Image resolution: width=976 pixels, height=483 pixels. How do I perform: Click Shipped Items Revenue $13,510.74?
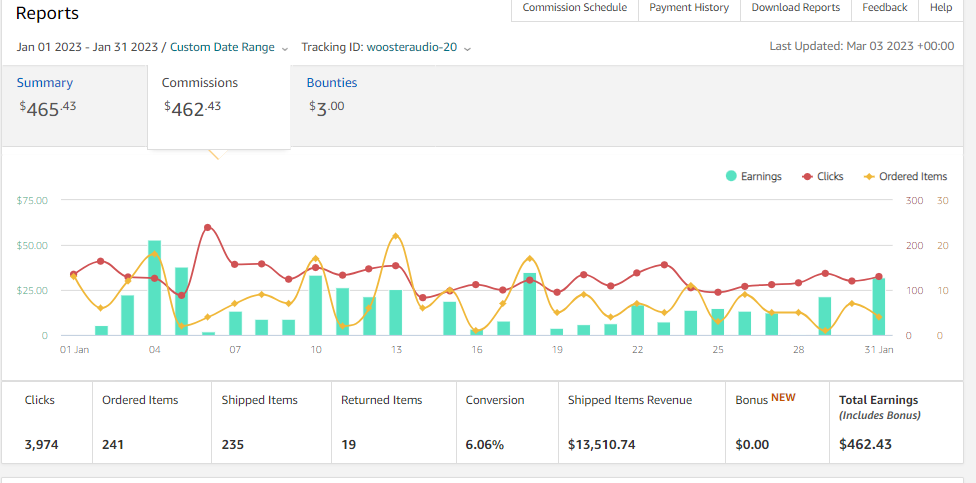point(601,444)
